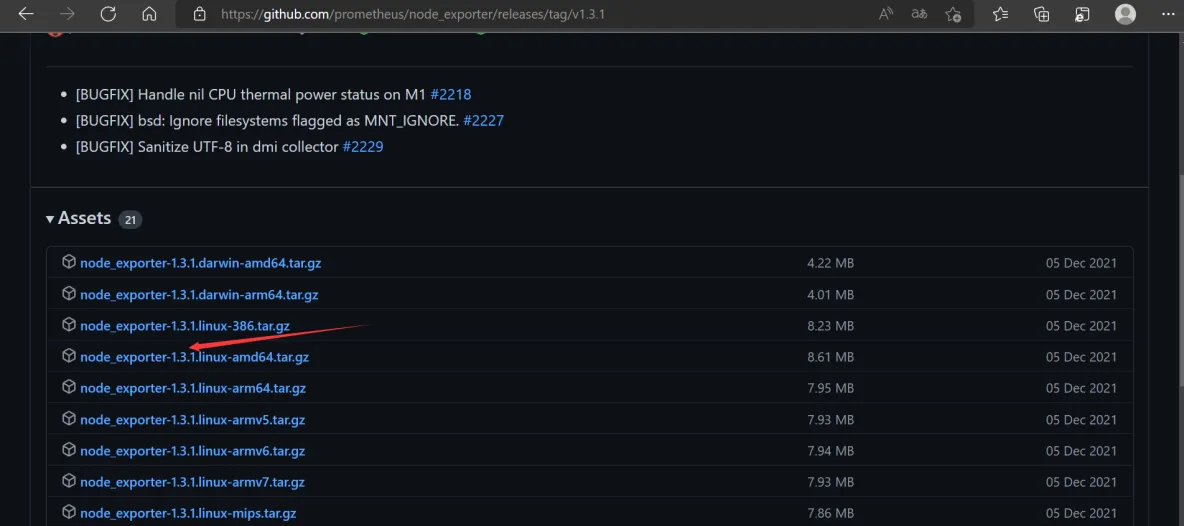The image size is (1184, 526).
Task: Click the Assets count badge 21
Action: tap(130, 220)
